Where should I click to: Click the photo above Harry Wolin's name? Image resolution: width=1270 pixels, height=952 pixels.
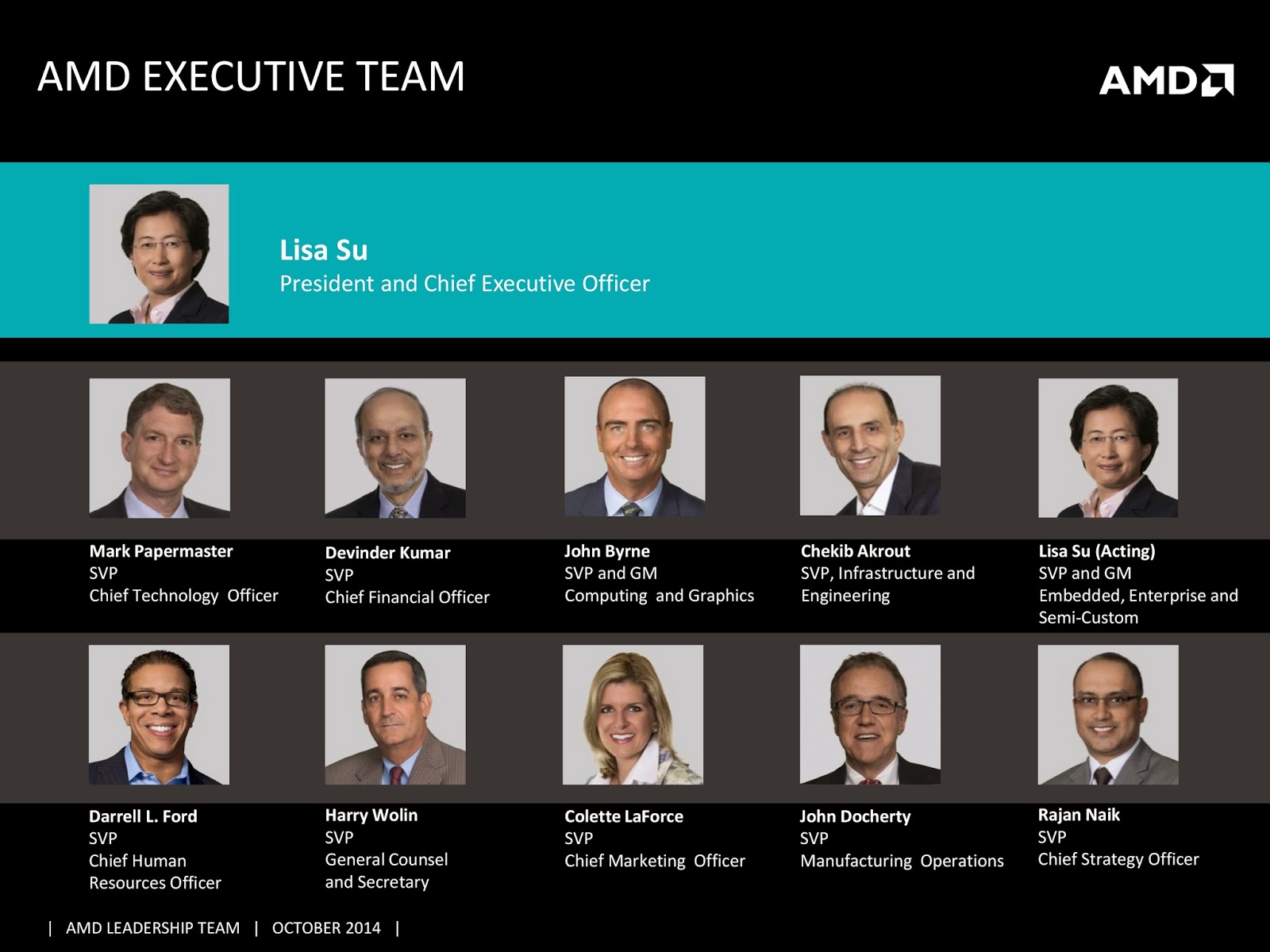[395, 715]
